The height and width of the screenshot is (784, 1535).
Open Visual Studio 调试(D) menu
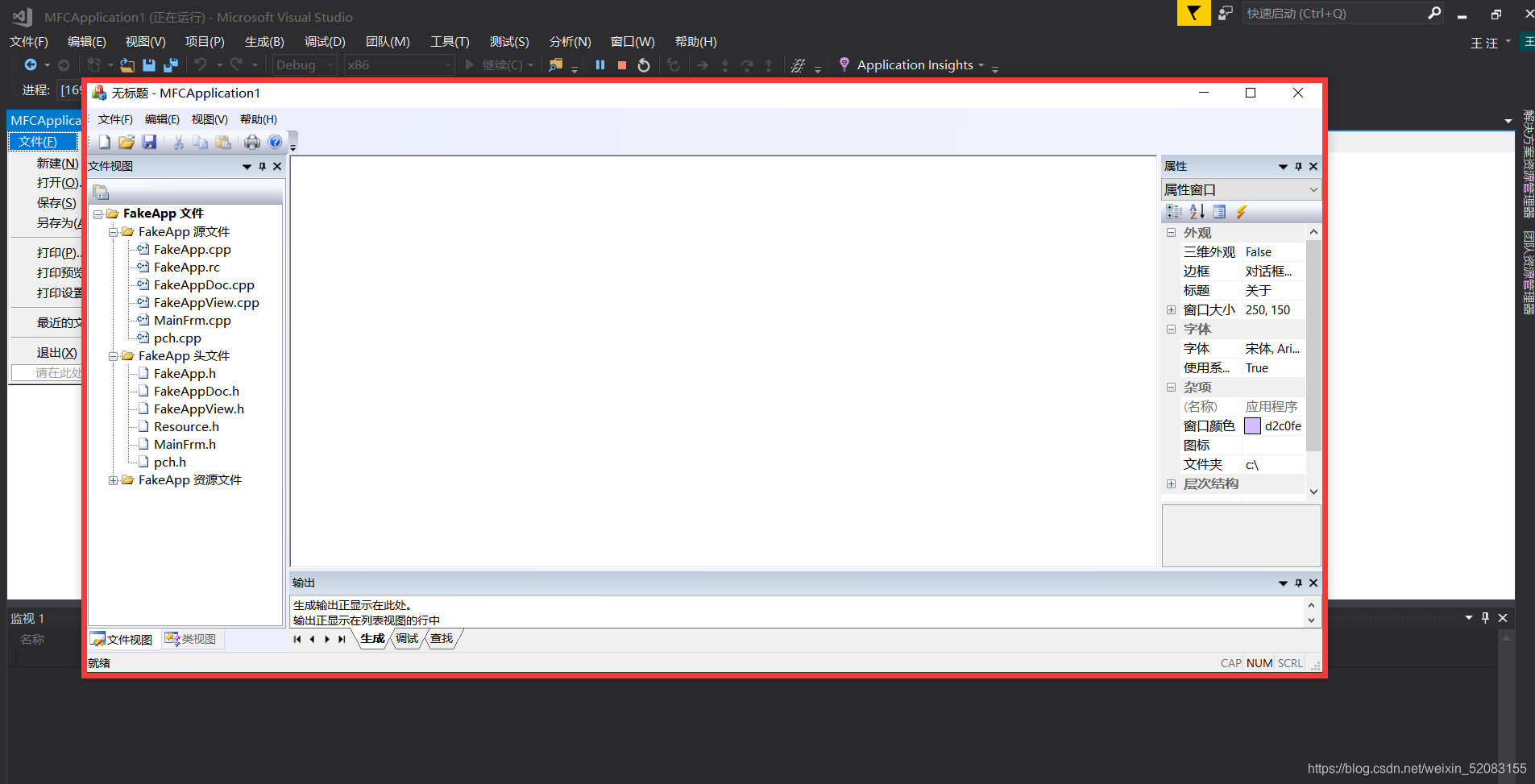(x=325, y=42)
